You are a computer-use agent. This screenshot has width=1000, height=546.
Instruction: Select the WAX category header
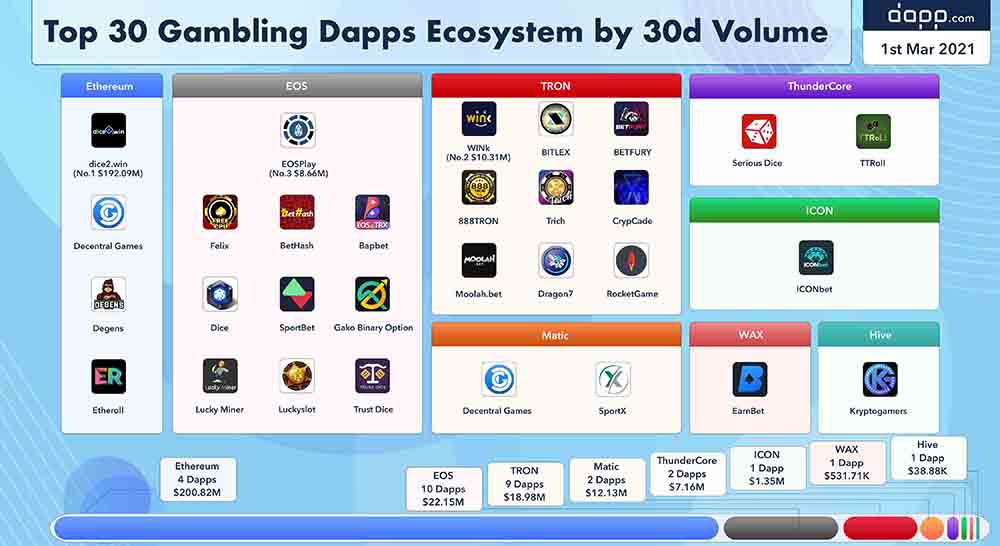tap(750, 335)
